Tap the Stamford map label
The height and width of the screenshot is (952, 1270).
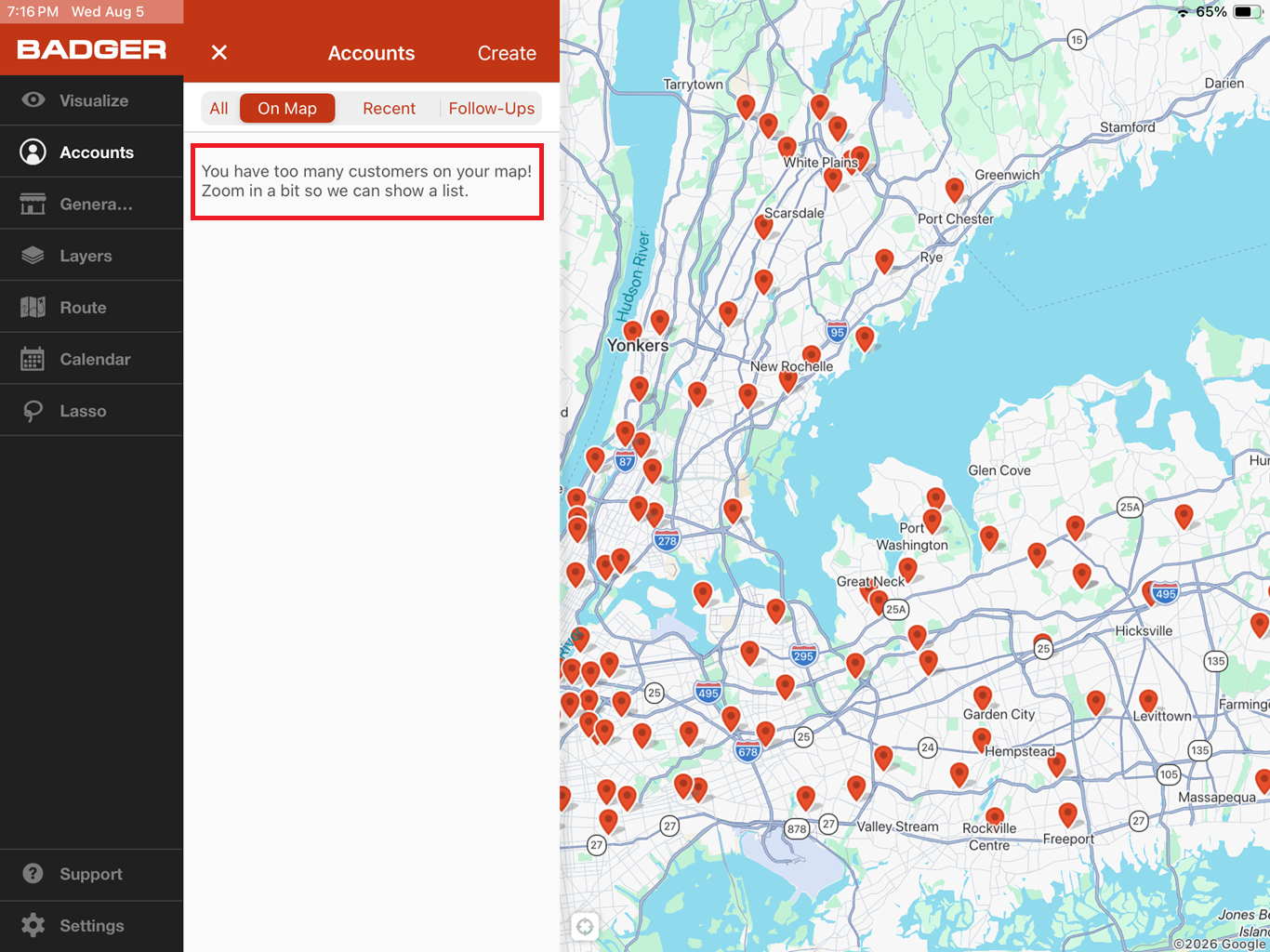1128,127
